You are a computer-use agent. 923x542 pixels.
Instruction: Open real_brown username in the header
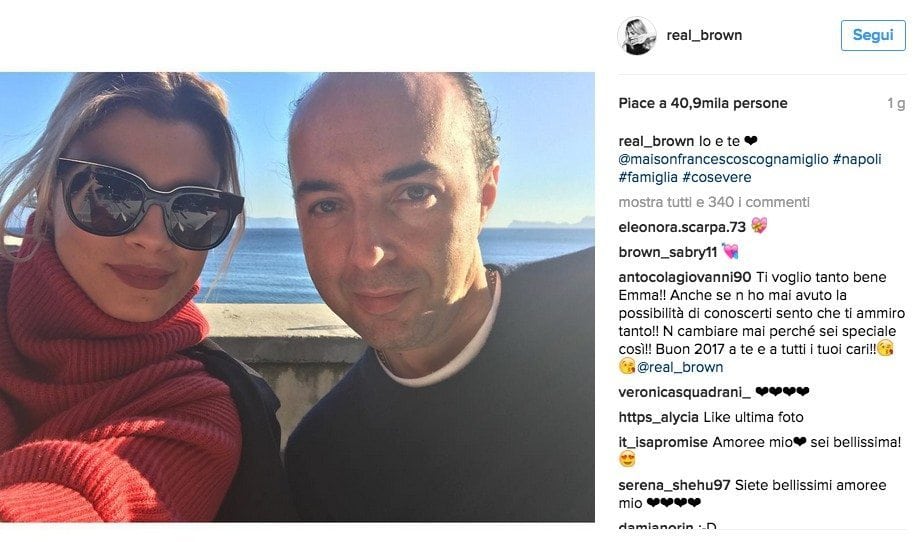(x=704, y=35)
